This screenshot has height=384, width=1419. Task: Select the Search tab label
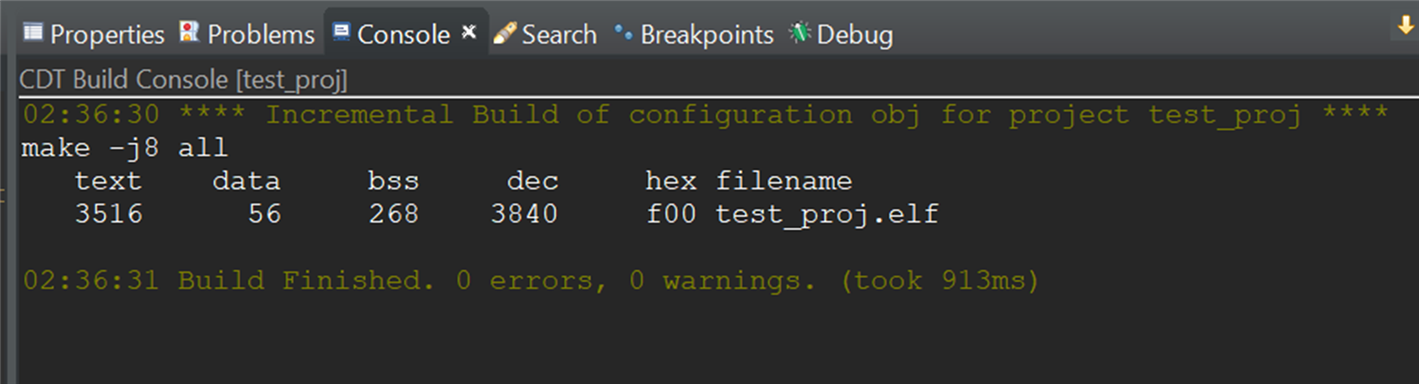[x=559, y=35]
